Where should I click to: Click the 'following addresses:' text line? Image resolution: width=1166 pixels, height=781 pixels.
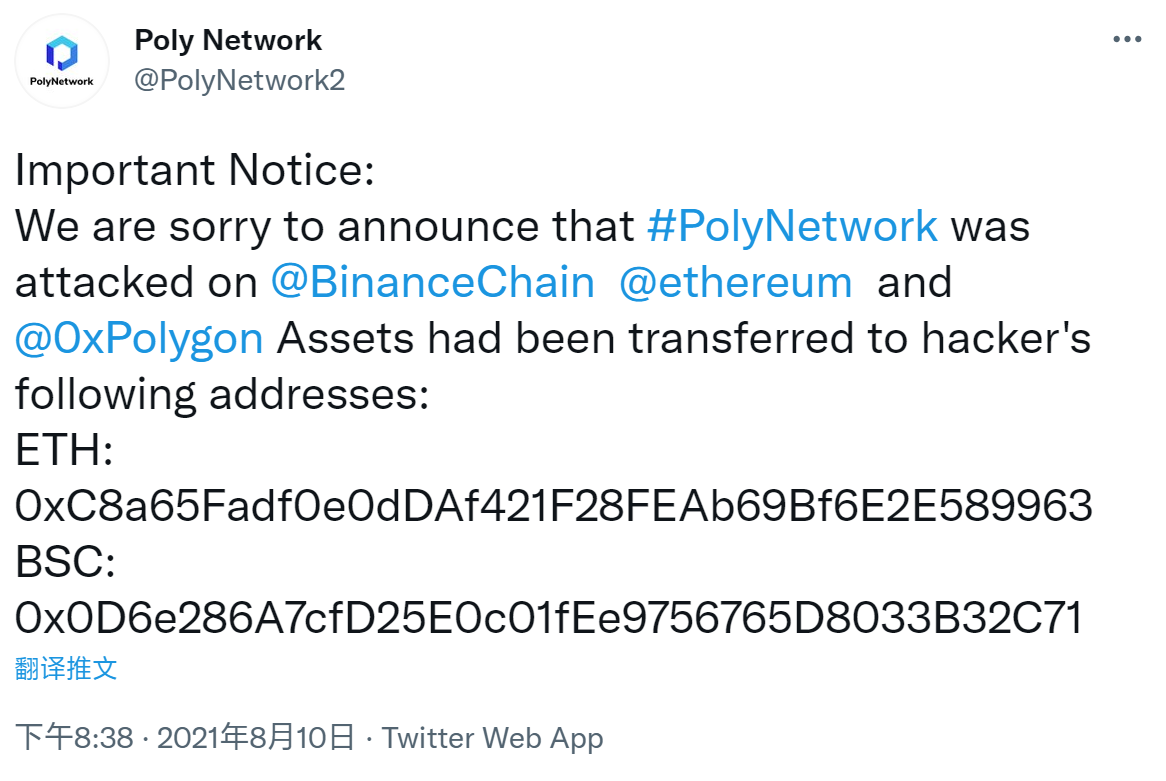[222, 395]
